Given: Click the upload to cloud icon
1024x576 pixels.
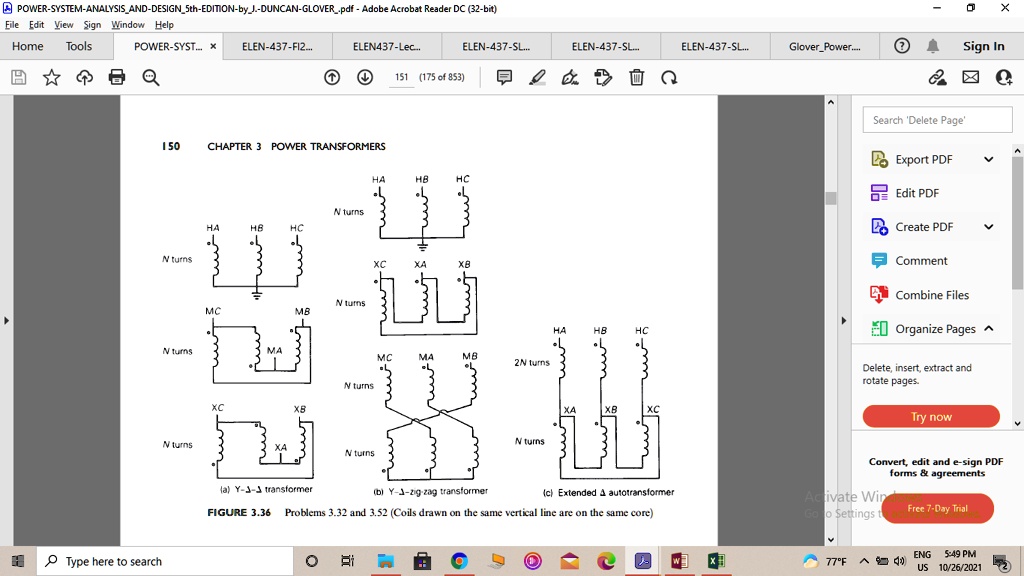Looking at the screenshot, I should [x=84, y=78].
